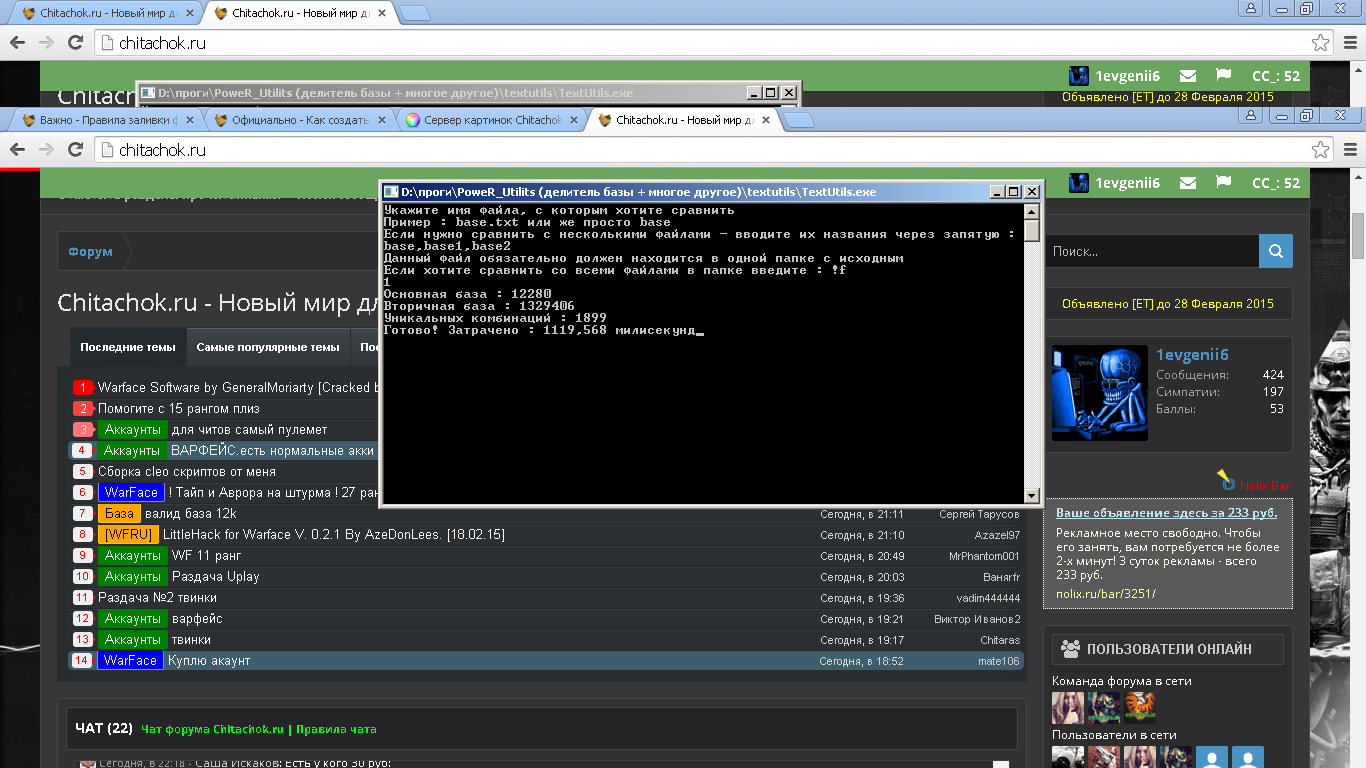Open the Chrome user profile button of the two-tab window
The height and width of the screenshot is (768, 1366).
click(1250, 9)
